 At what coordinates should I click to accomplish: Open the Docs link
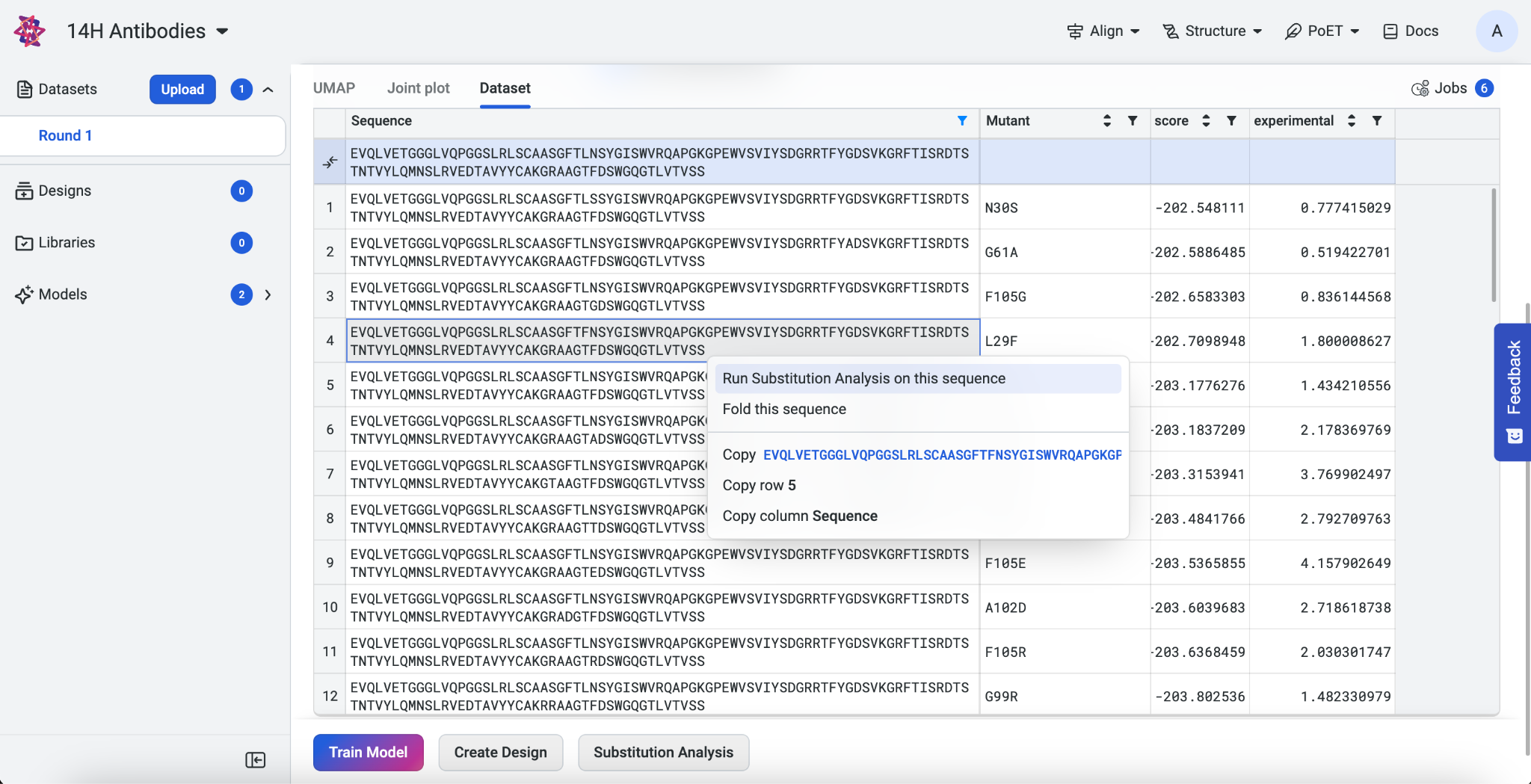pos(1411,31)
